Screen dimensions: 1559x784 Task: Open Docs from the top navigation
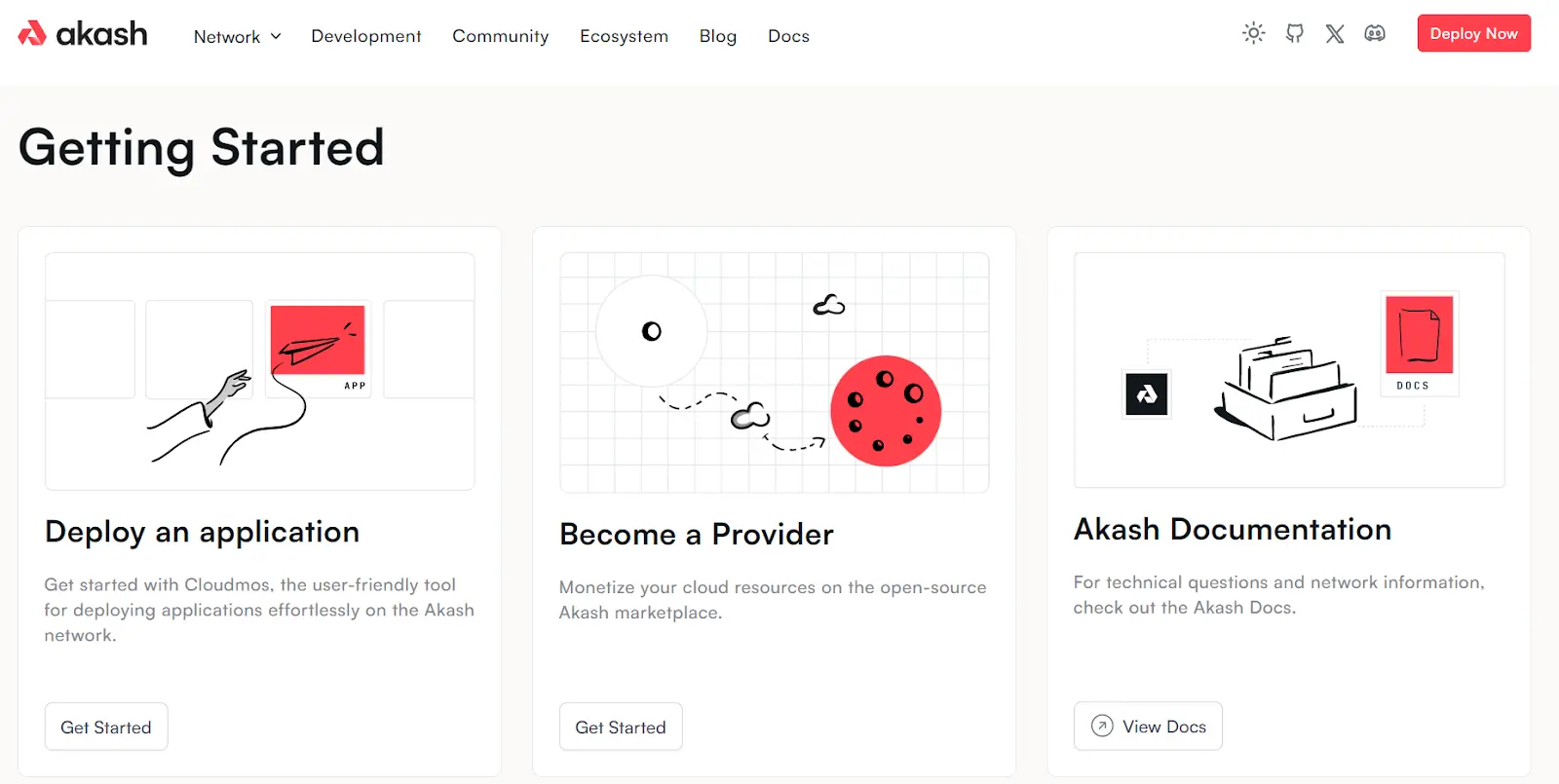[x=788, y=36]
